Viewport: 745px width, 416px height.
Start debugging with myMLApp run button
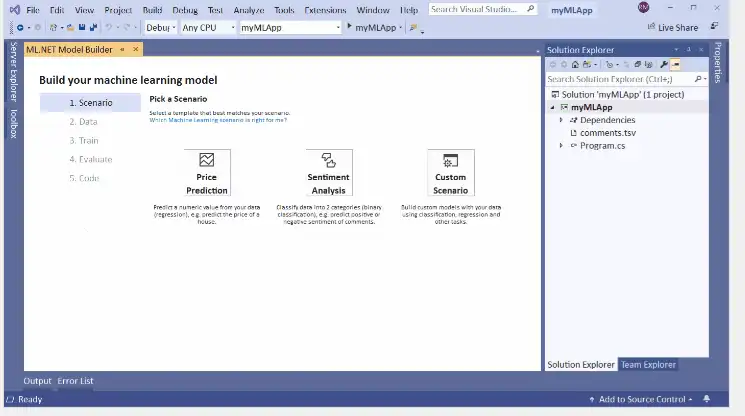click(x=372, y=28)
